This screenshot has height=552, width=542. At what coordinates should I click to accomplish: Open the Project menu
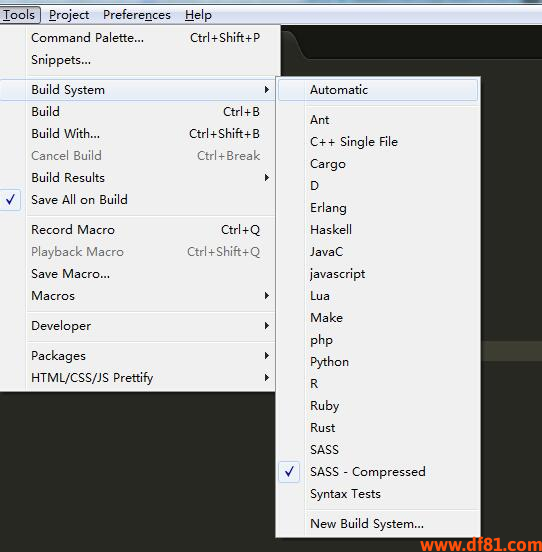pos(69,15)
